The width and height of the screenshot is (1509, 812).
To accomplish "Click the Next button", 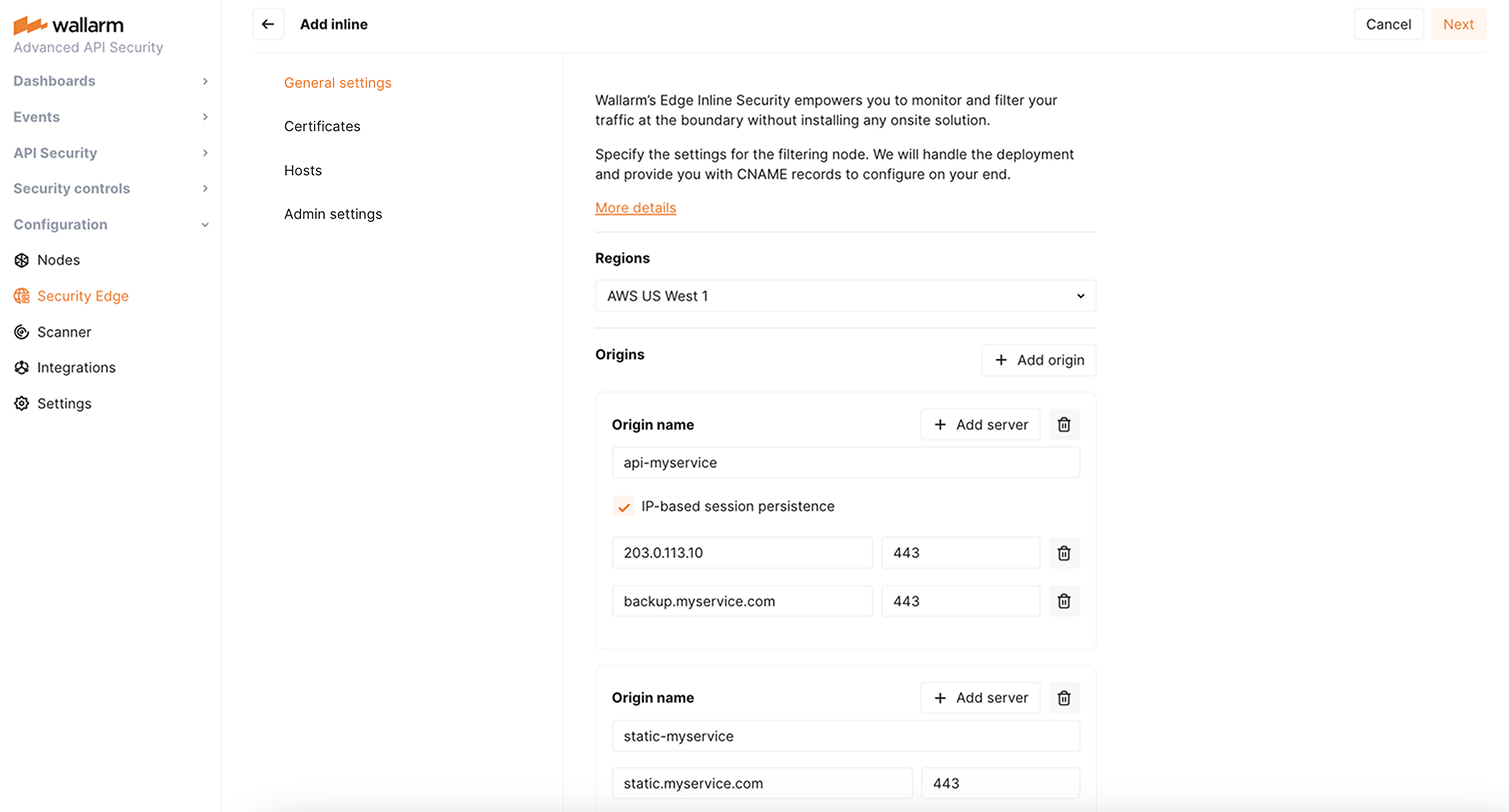I will tap(1458, 24).
